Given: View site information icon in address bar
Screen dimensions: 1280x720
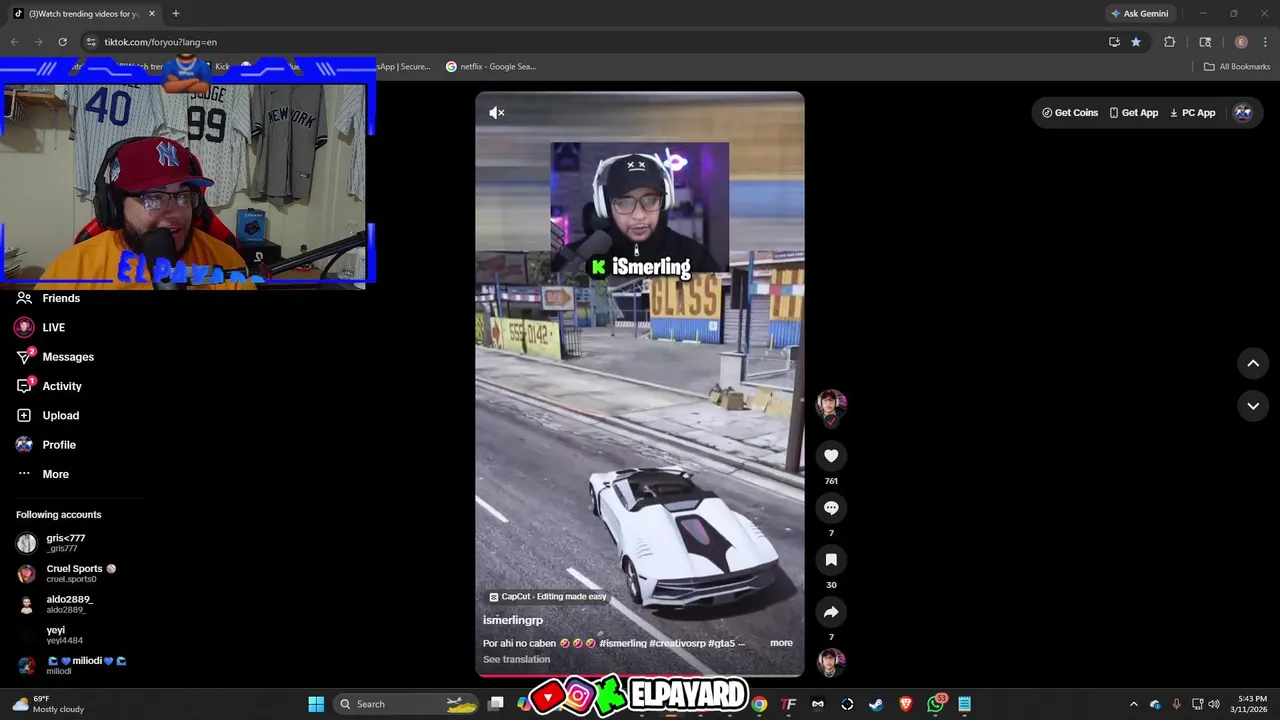Looking at the screenshot, I should 91,42.
